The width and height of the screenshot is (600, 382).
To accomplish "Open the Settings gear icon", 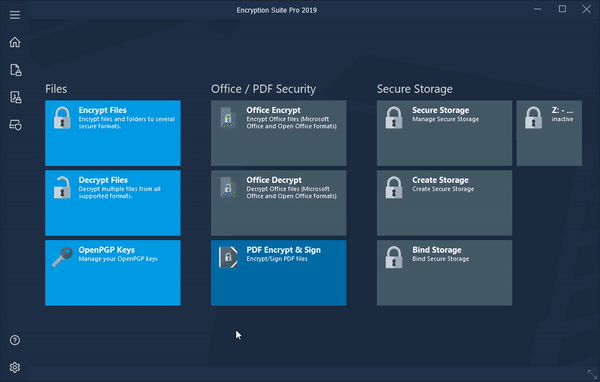I will (x=15, y=367).
